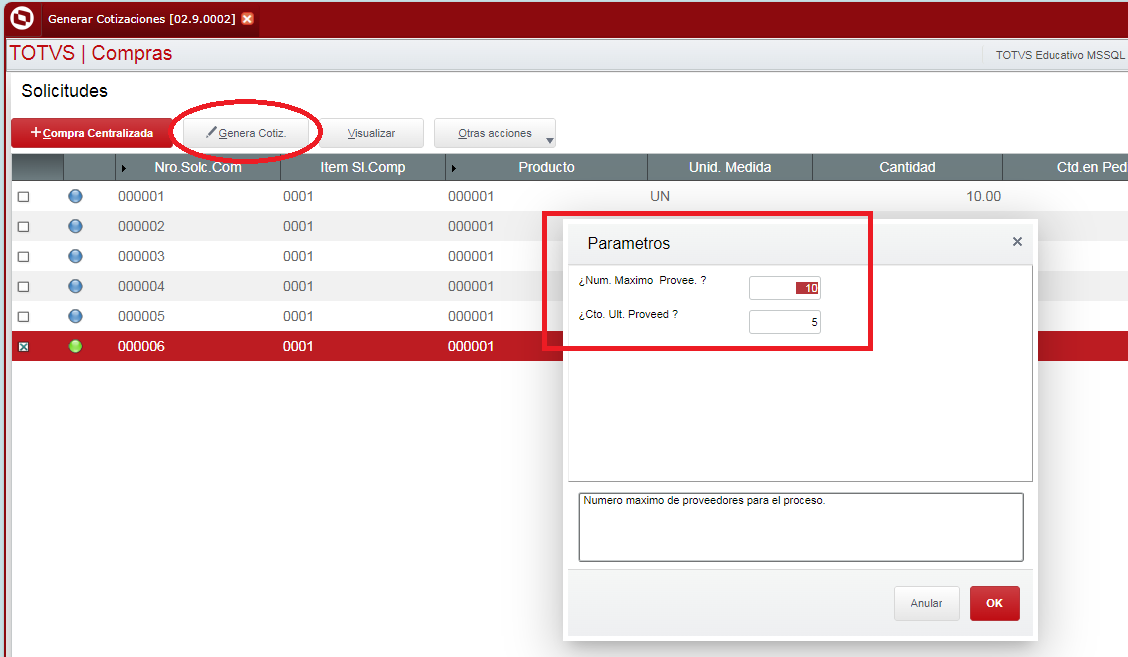The height and width of the screenshot is (657, 1128).
Task: Click the Nro.Solc.Com column header
Action: pos(198,167)
